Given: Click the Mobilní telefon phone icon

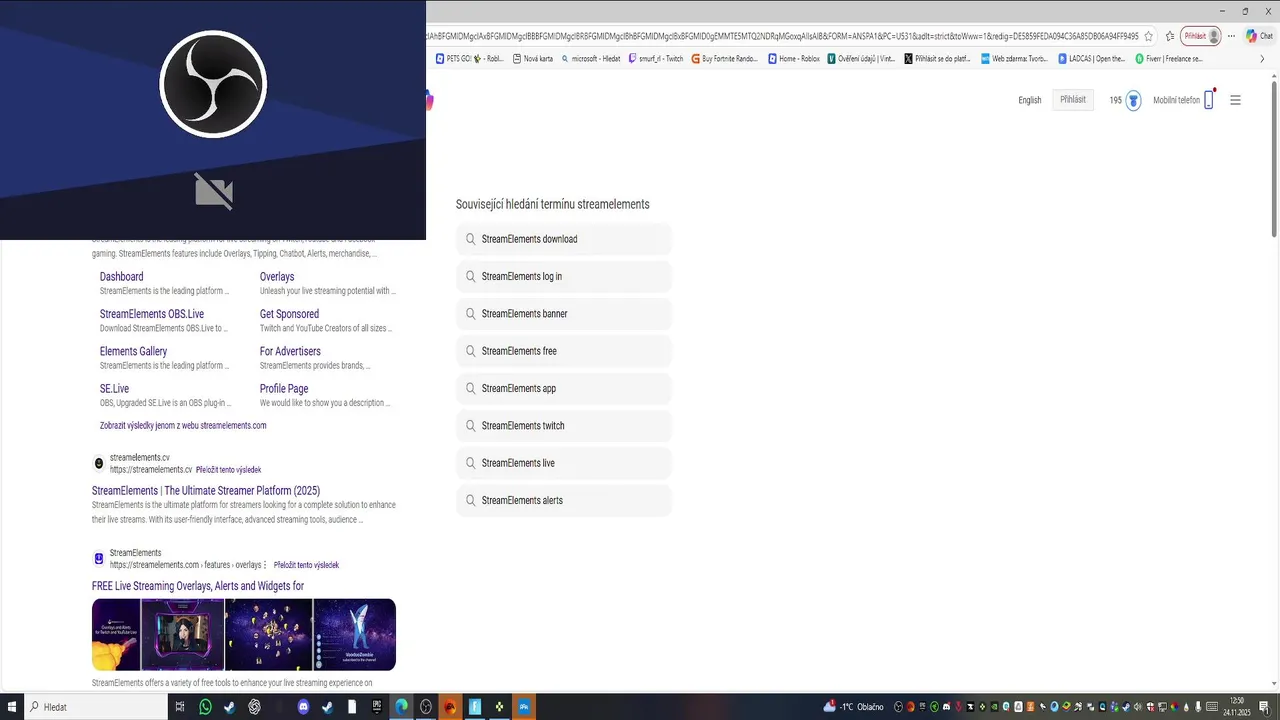Looking at the screenshot, I should 1209,100.
